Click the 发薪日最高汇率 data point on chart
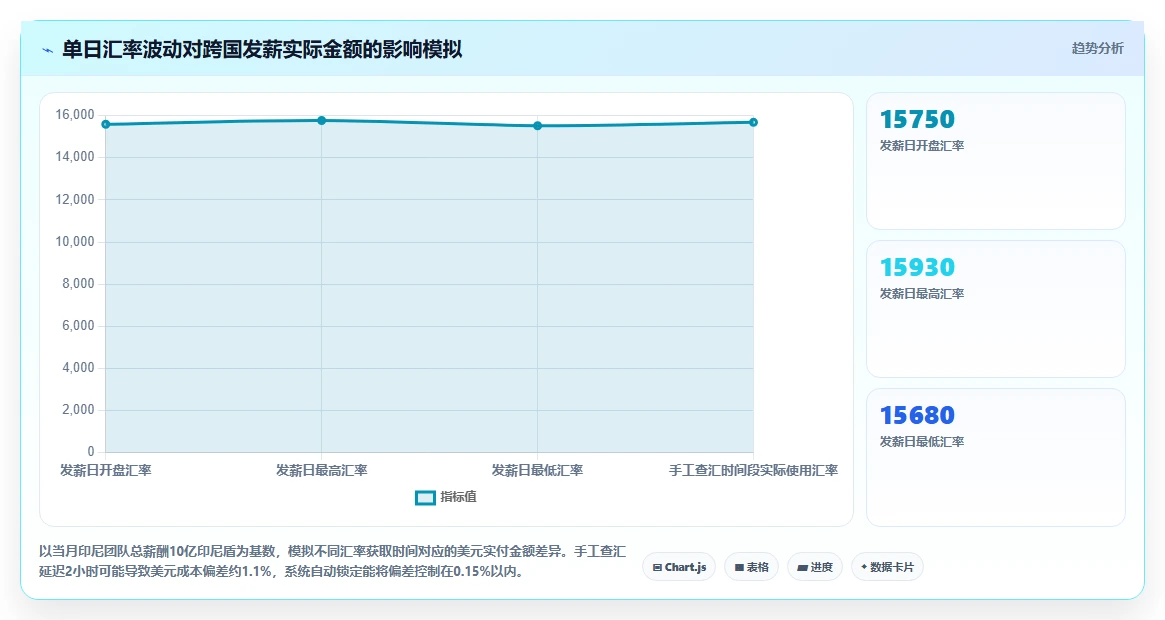This screenshot has height=620, width=1165. (x=322, y=120)
